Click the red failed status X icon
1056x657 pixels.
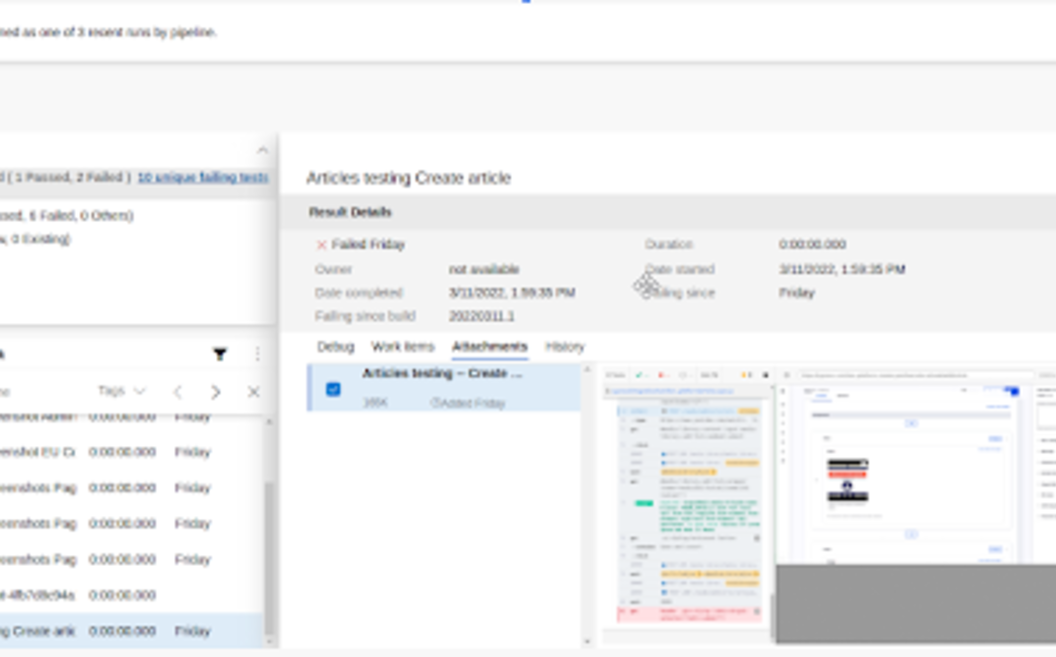tap(321, 245)
